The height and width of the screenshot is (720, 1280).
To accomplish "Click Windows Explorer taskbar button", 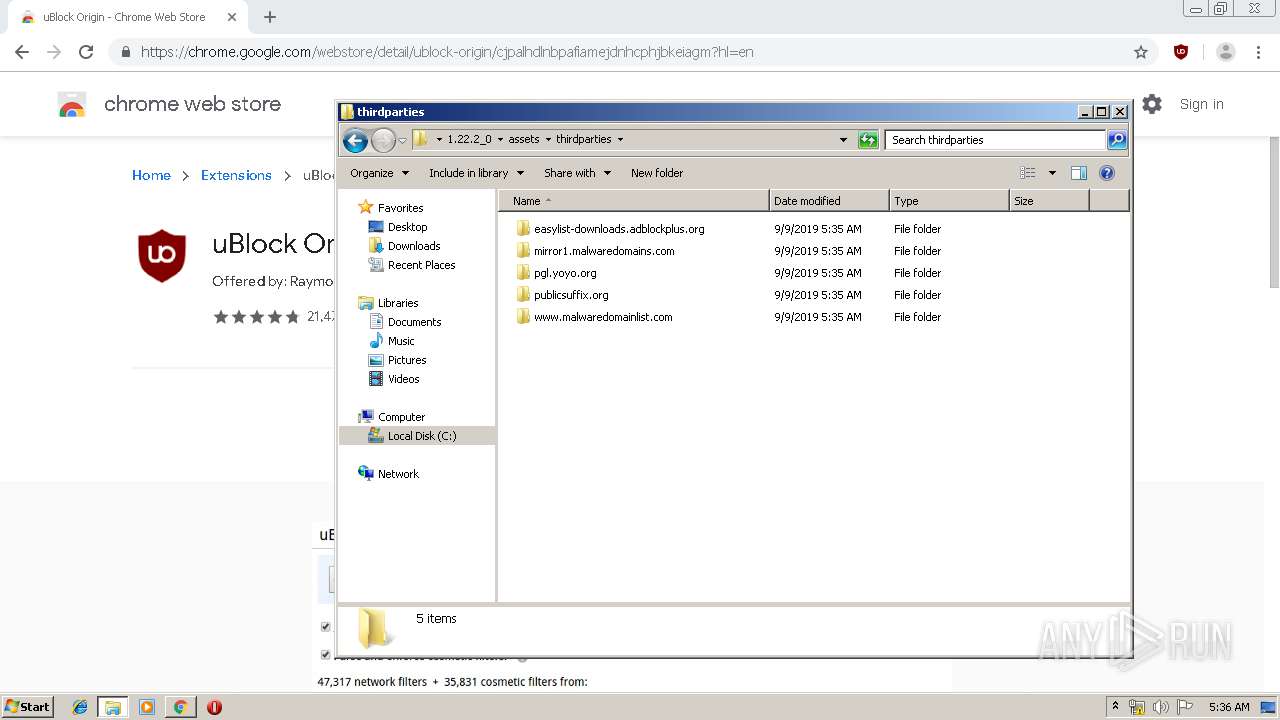I will (113, 707).
